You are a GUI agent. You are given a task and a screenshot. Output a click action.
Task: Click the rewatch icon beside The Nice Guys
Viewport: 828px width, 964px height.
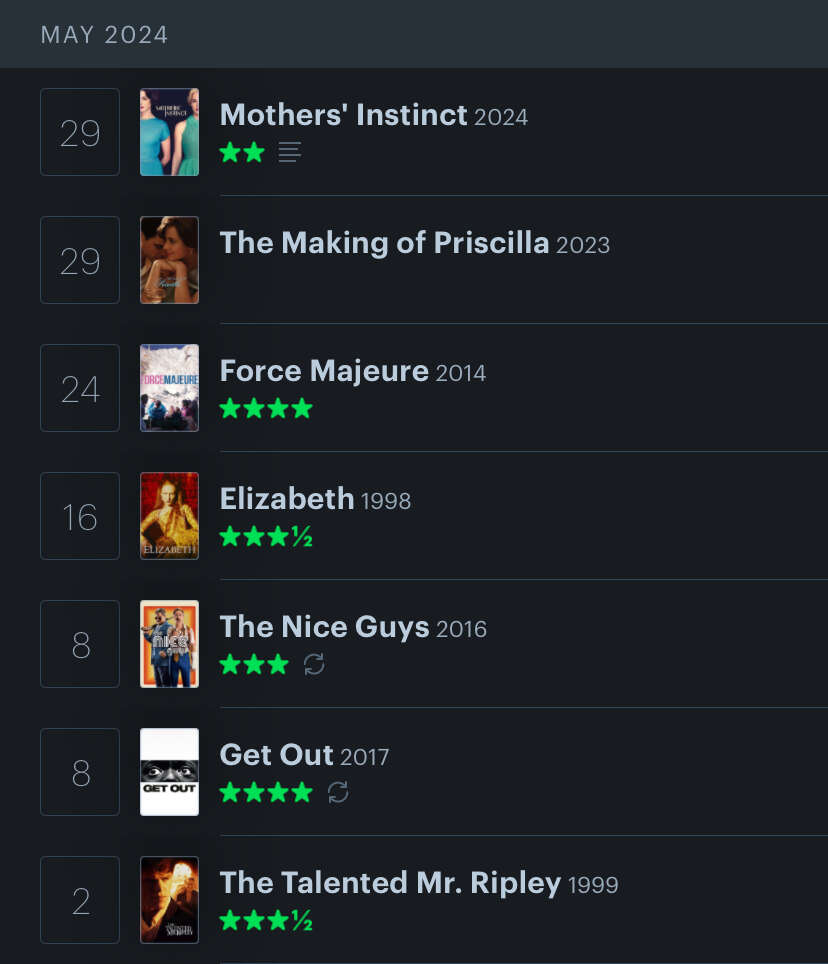314,664
